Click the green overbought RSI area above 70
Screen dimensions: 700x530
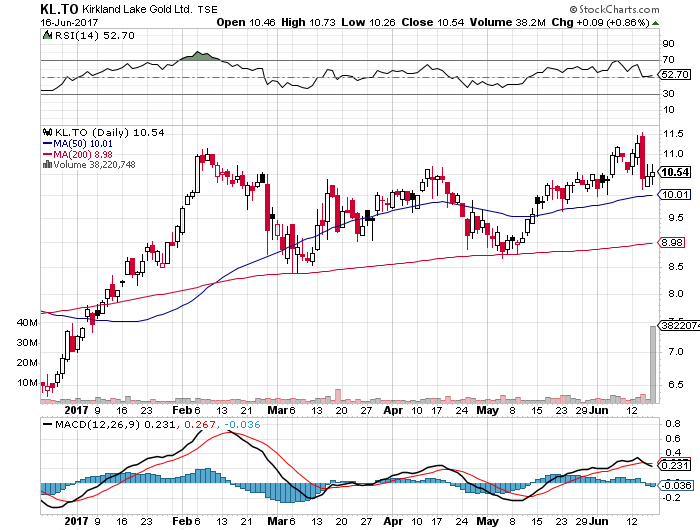click(x=199, y=56)
